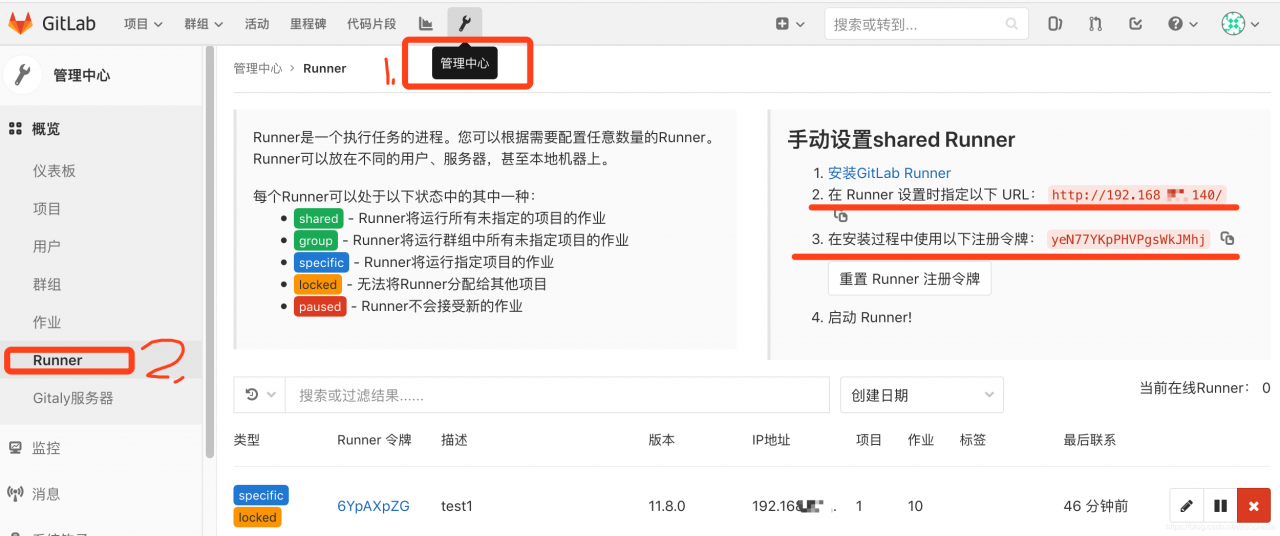
Task: Click the 管理中心 breadcrumb link
Action: [x=258, y=69]
